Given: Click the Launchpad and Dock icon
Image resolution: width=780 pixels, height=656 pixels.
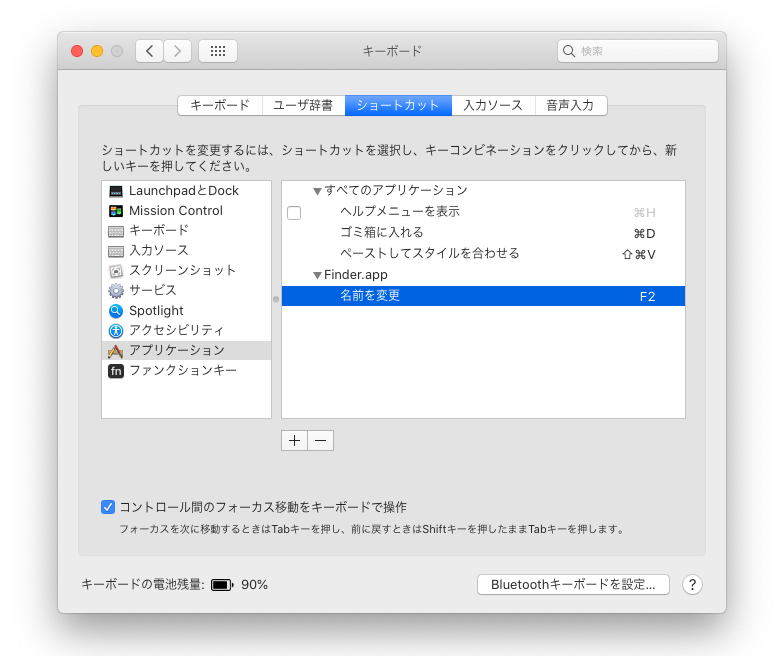Looking at the screenshot, I should tap(116, 191).
